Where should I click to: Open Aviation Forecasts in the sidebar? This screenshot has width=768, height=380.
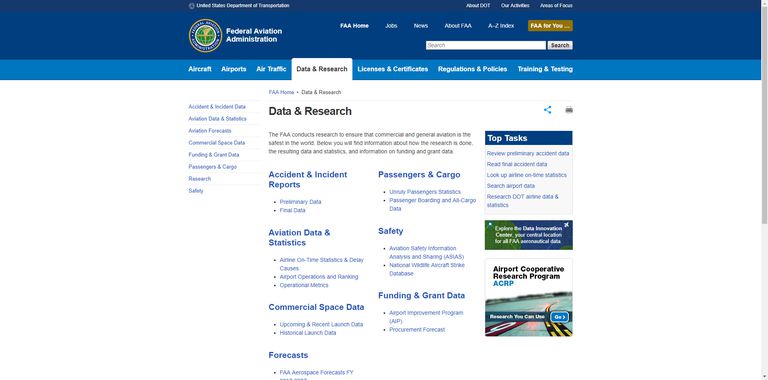210,131
